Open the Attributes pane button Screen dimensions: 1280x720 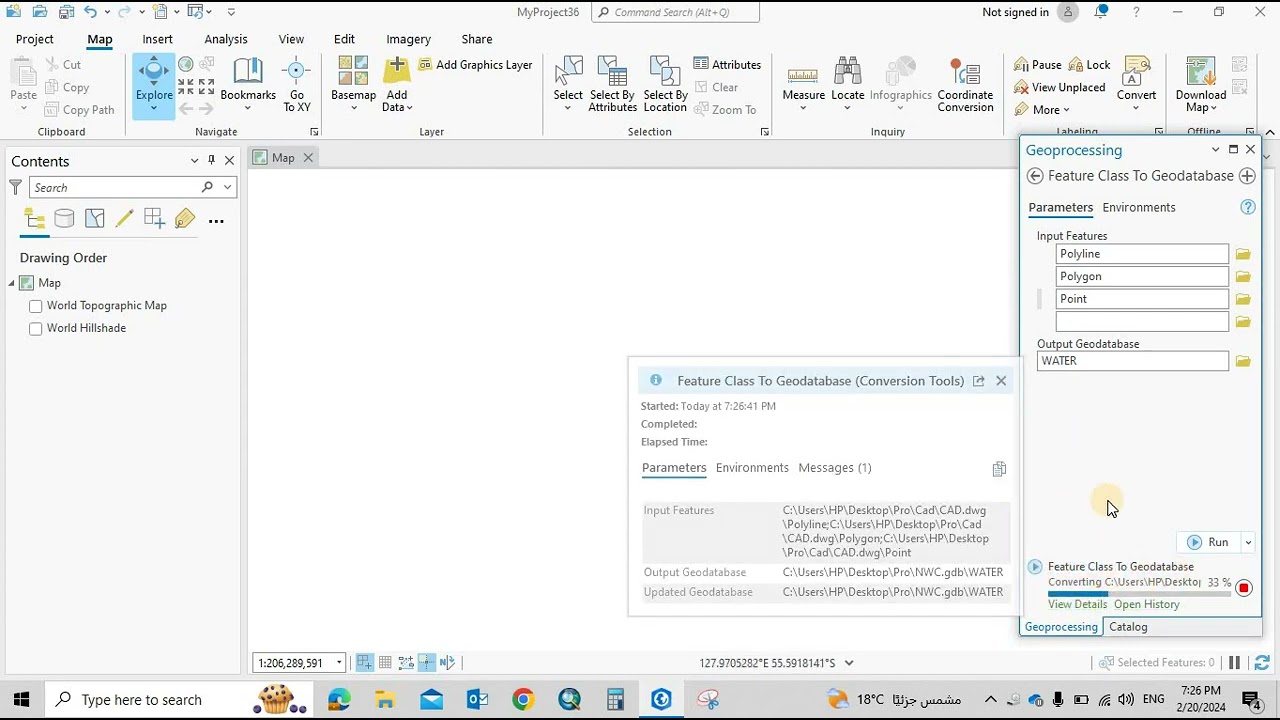tap(727, 65)
